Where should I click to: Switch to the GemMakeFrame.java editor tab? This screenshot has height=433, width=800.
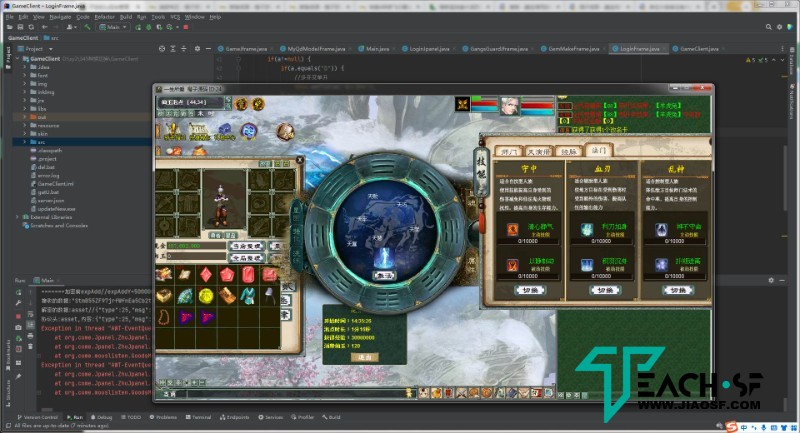[x=573, y=49]
